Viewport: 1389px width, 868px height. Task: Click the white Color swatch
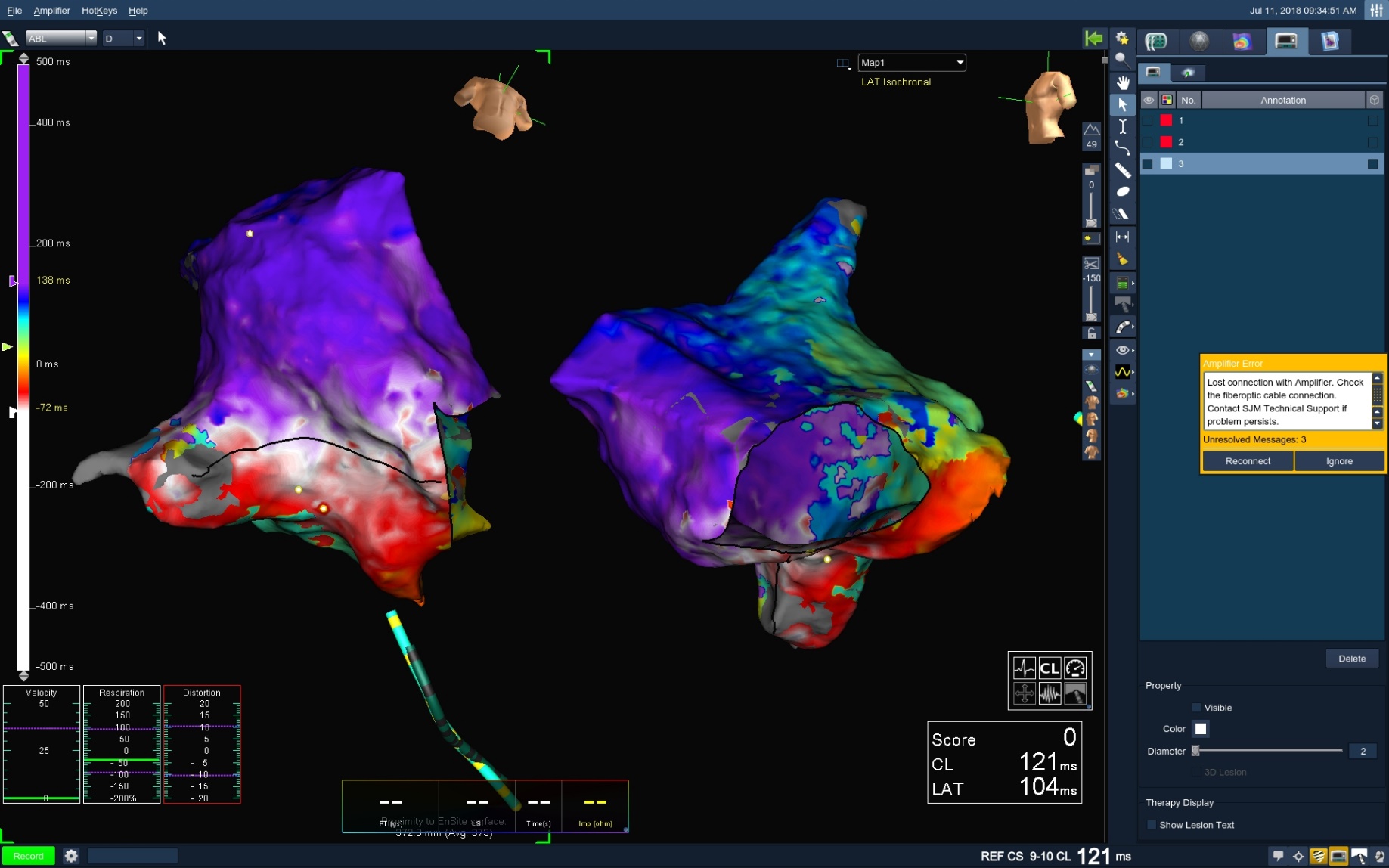tap(1200, 729)
